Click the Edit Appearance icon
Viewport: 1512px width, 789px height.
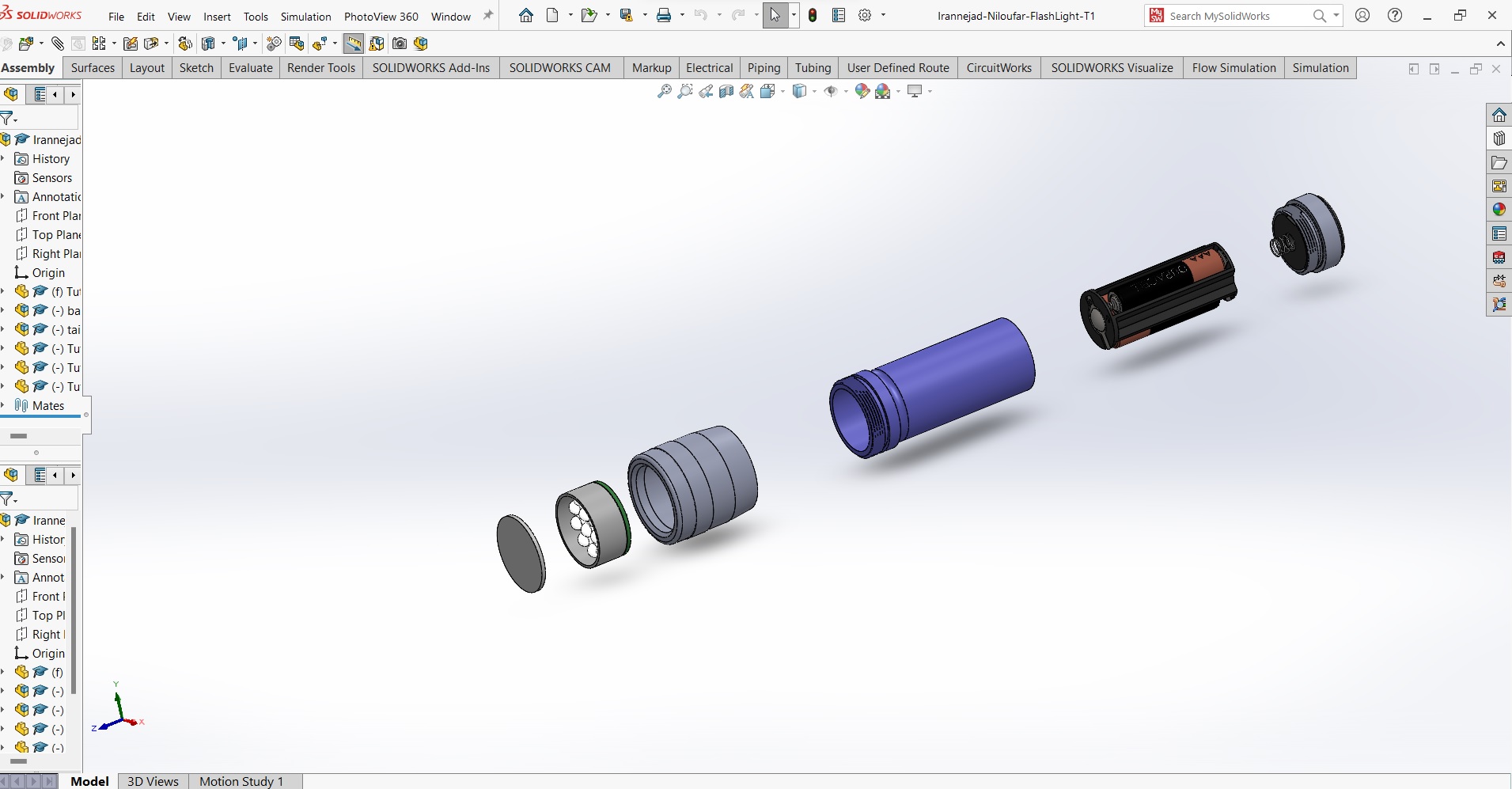coord(862,92)
